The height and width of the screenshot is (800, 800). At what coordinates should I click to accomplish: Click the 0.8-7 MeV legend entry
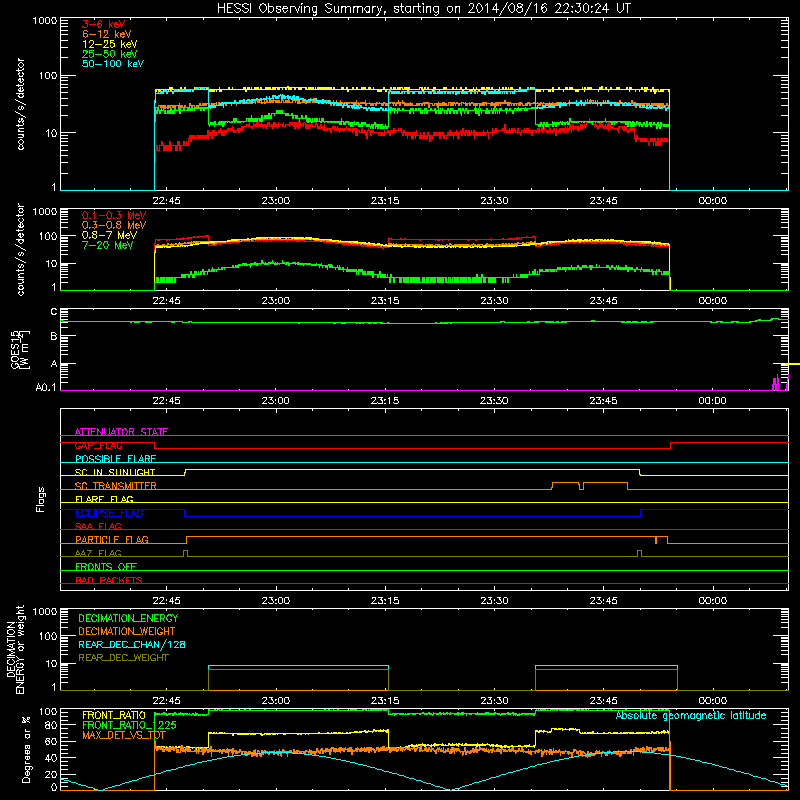point(109,235)
